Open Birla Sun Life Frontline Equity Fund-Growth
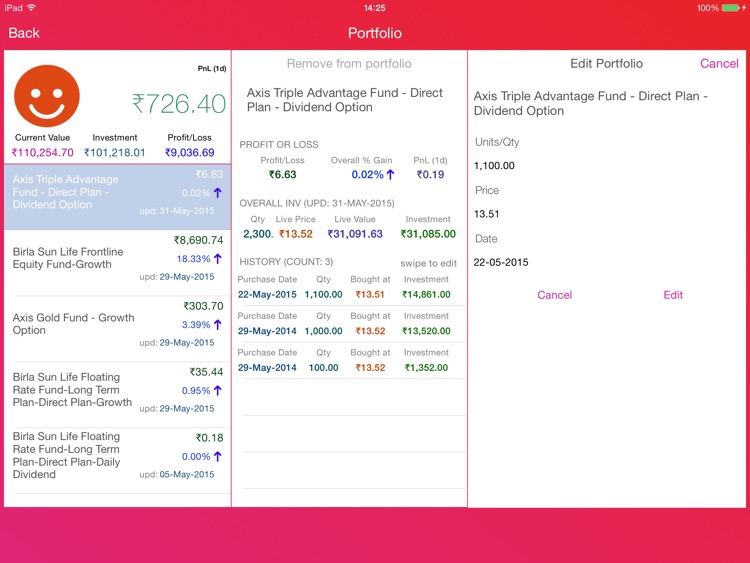This screenshot has height=563, width=750. click(117, 263)
